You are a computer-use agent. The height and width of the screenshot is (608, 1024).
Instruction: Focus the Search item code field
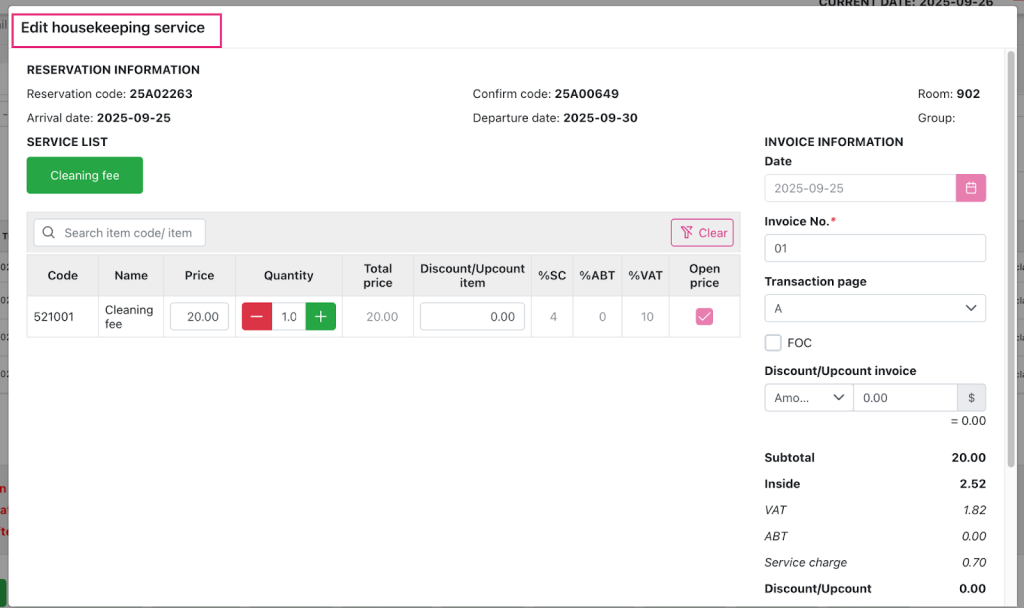130,233
